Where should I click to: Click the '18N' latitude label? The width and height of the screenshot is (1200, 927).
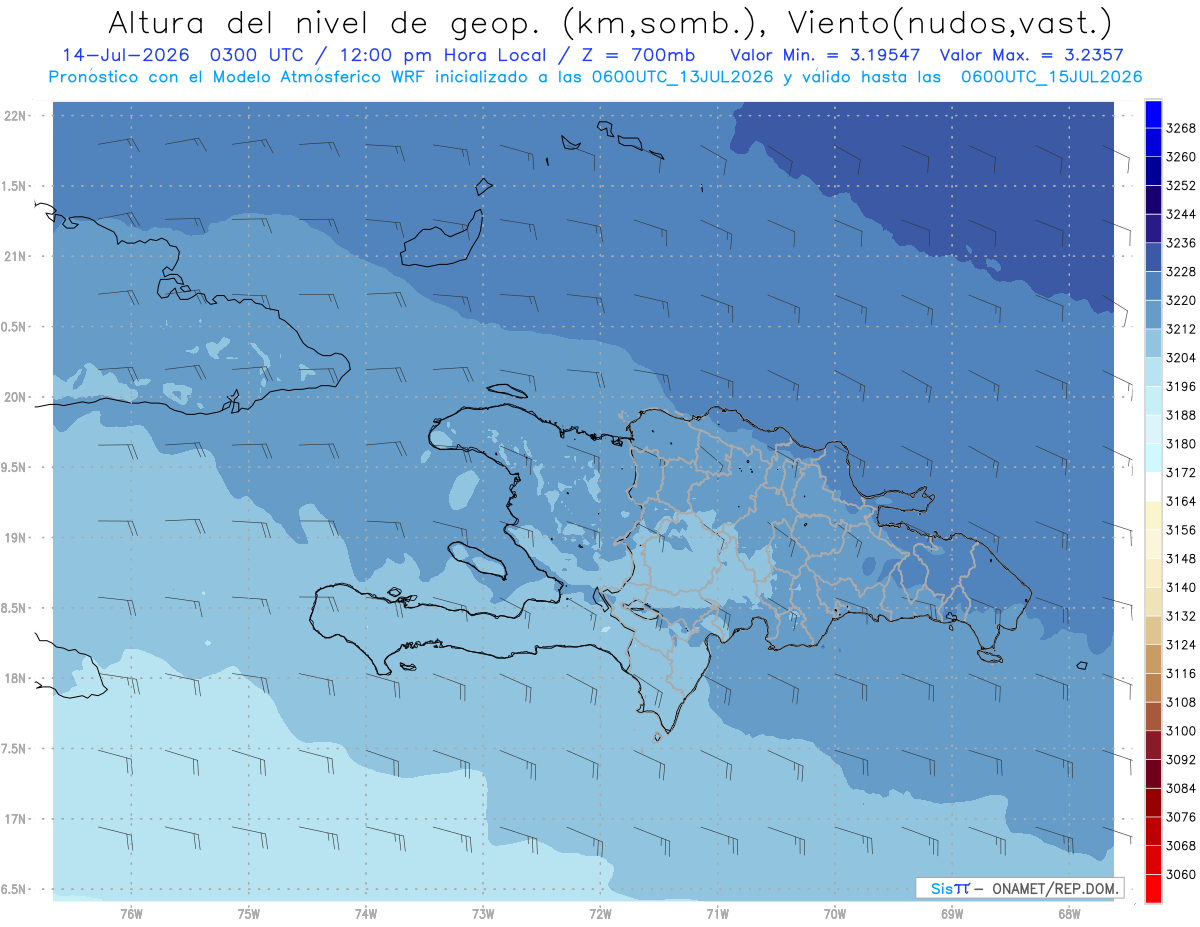pyautogui.click(x=15, y=678)
